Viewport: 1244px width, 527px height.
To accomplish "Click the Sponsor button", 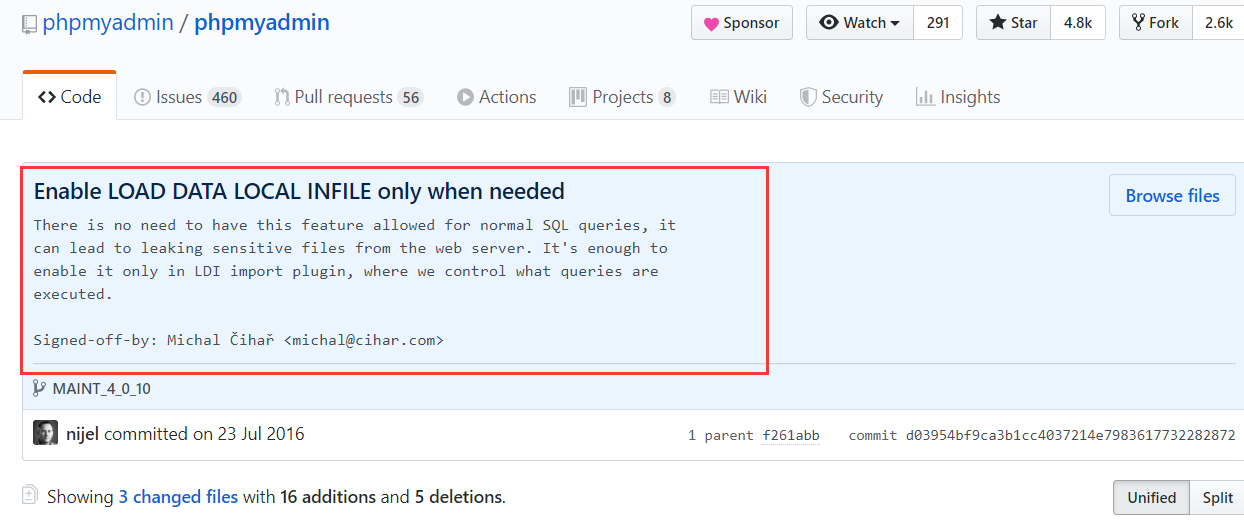I will tap(742, 23).
